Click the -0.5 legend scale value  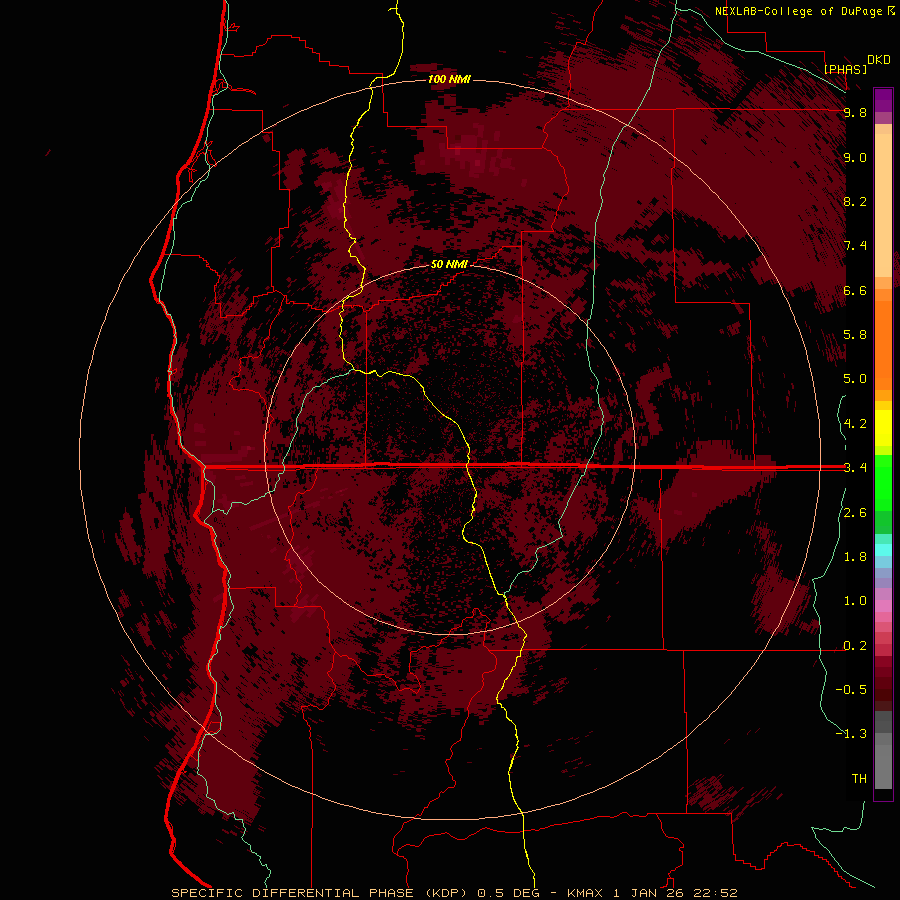(851, 690)
